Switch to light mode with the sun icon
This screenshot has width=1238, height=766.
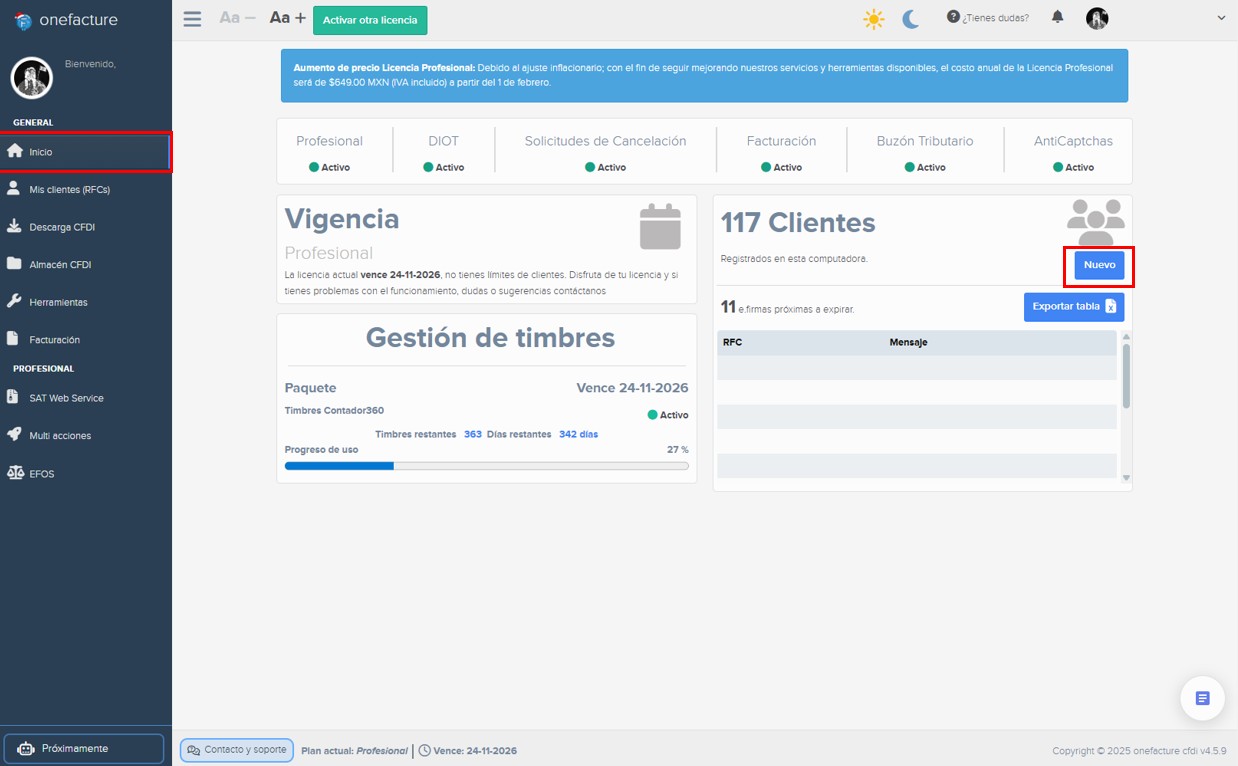[x=872, y=17]
